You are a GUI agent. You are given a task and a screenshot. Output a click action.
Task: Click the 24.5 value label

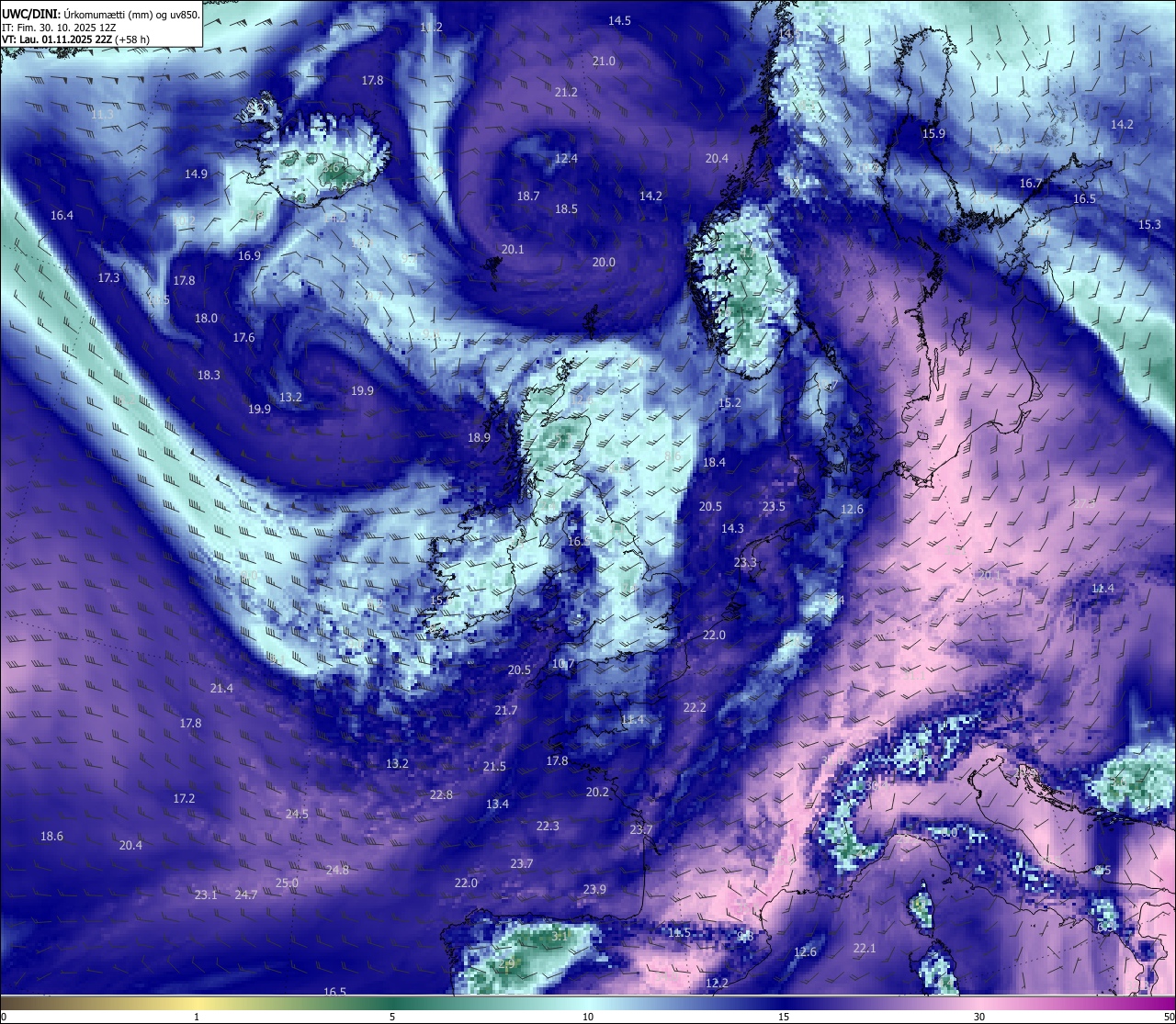(x=297, y=815)
